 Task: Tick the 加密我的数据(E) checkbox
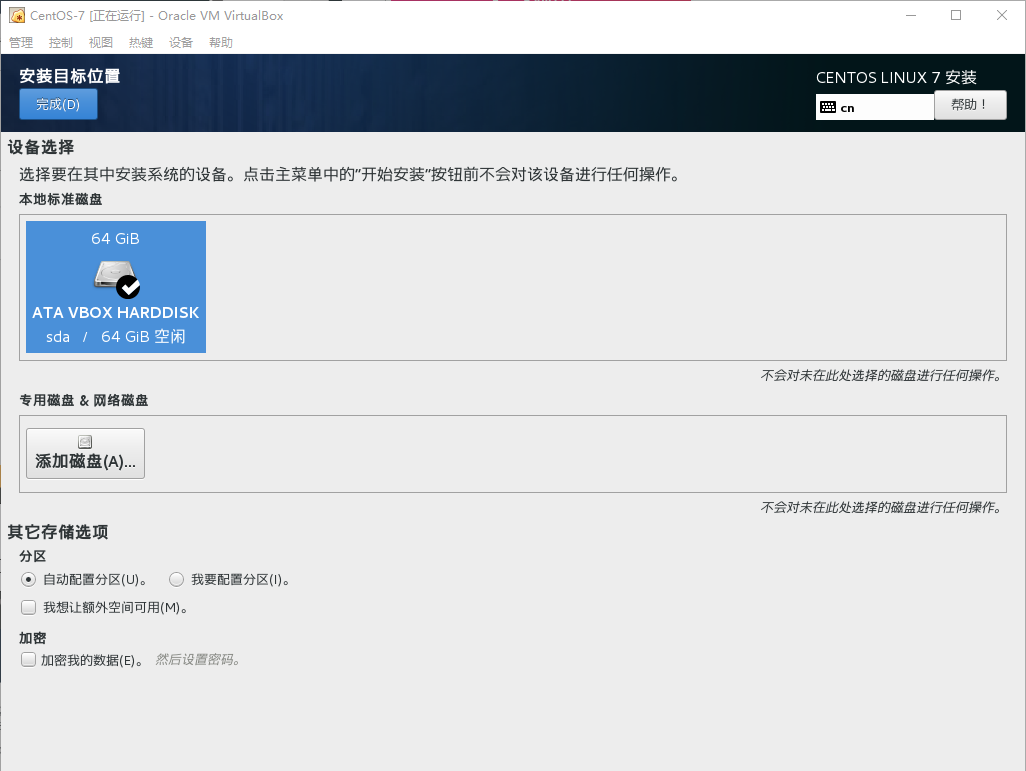coord(28,660)
